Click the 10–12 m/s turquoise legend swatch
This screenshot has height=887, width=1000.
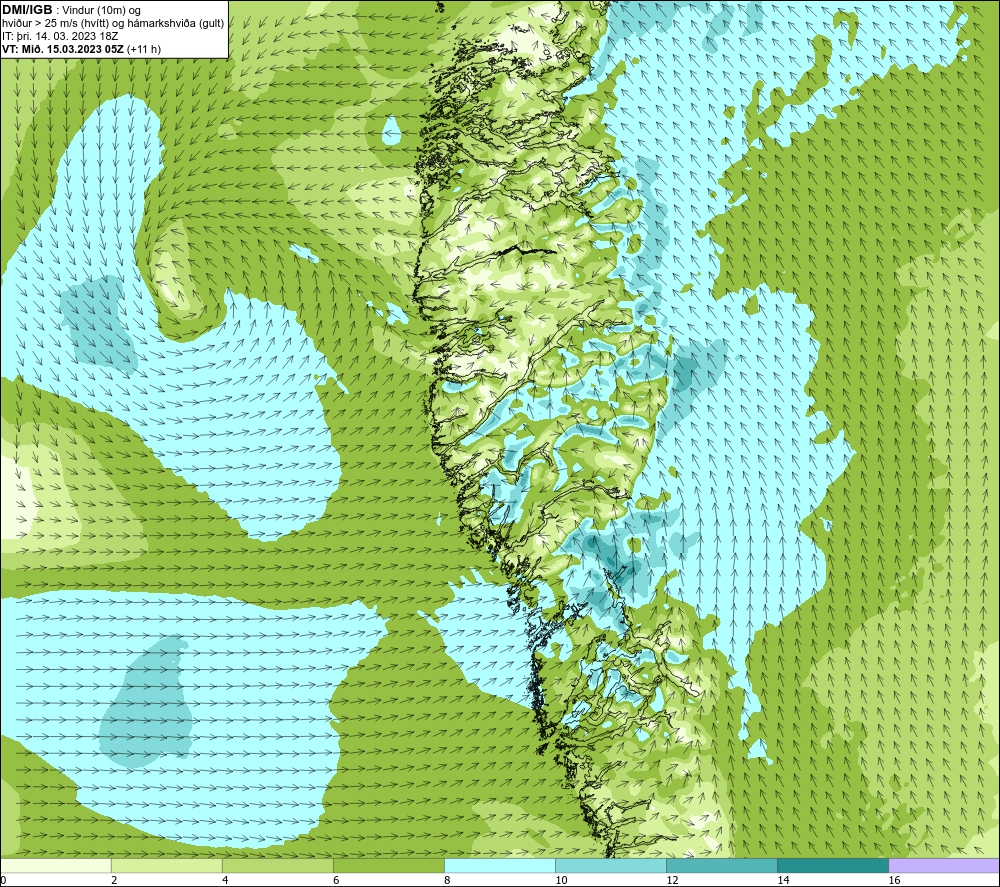pyautogui.click(x=610, y=865)
